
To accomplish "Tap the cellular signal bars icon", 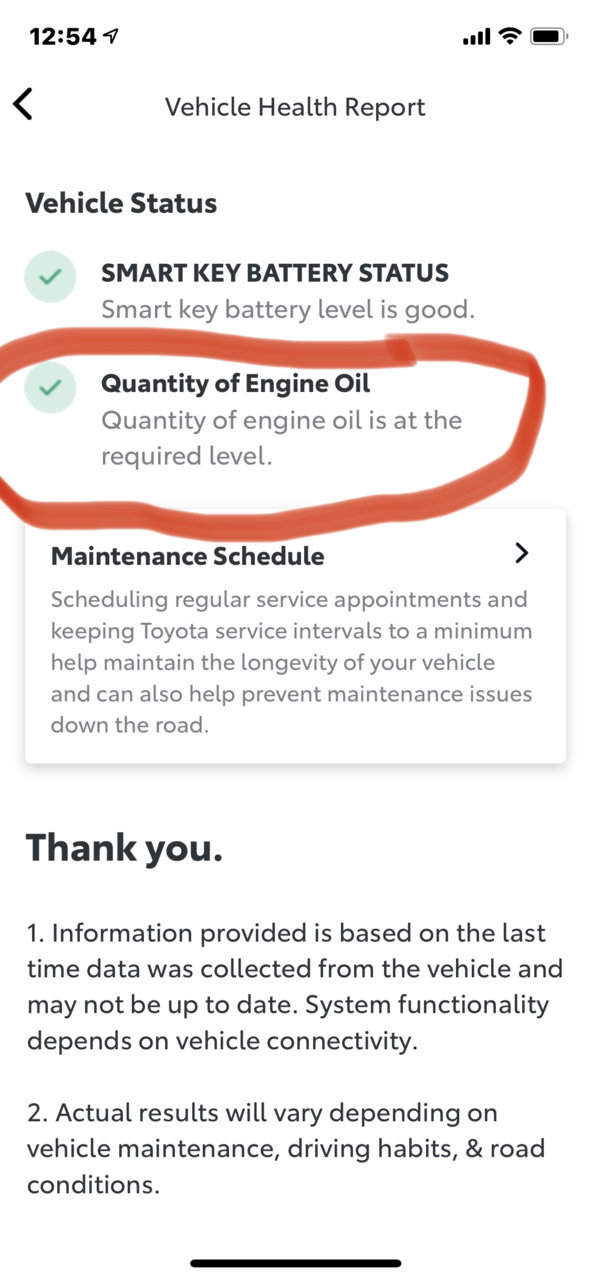I will pyautogui.click(x=477, y=38).
